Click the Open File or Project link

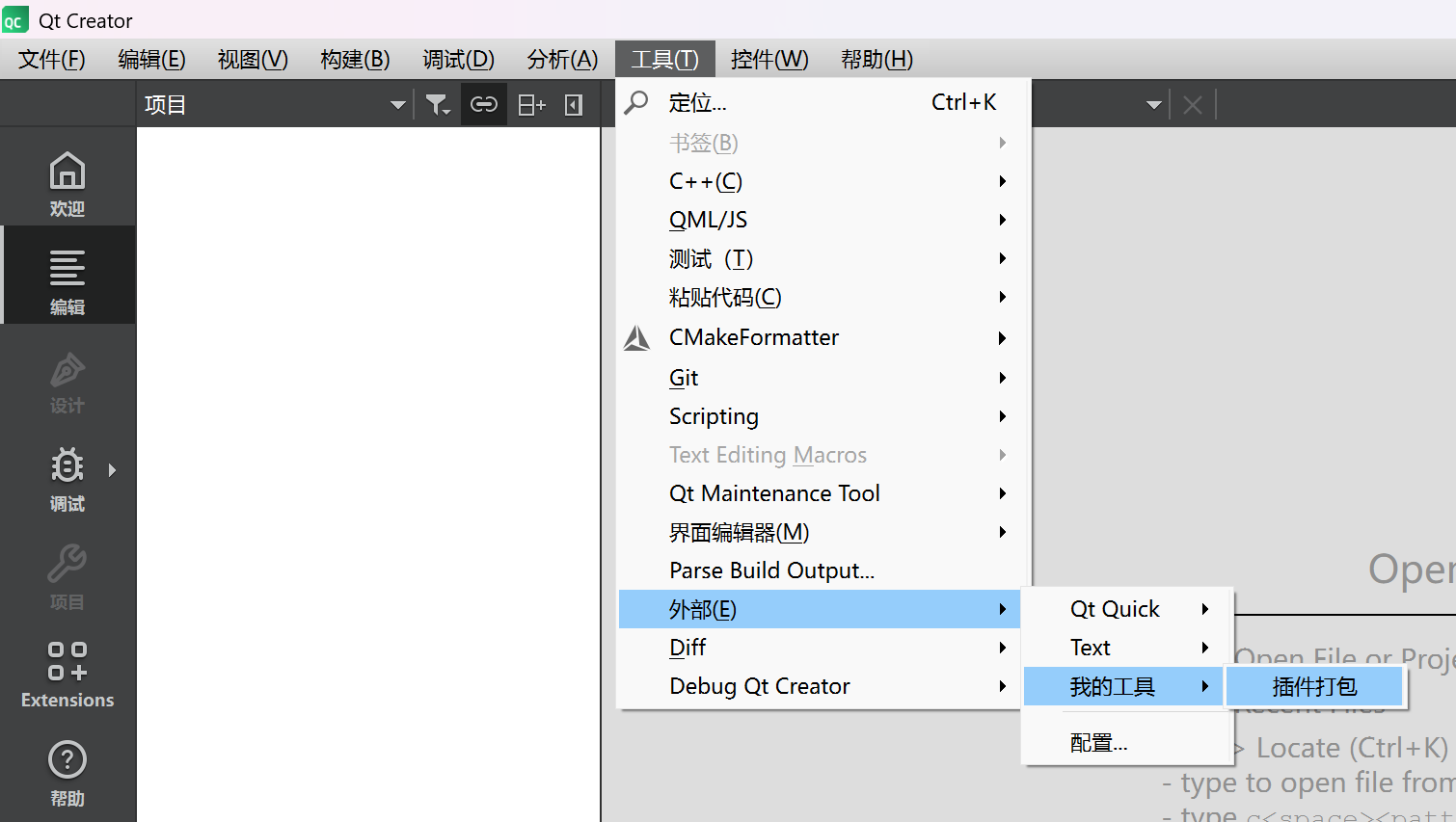1344,659
